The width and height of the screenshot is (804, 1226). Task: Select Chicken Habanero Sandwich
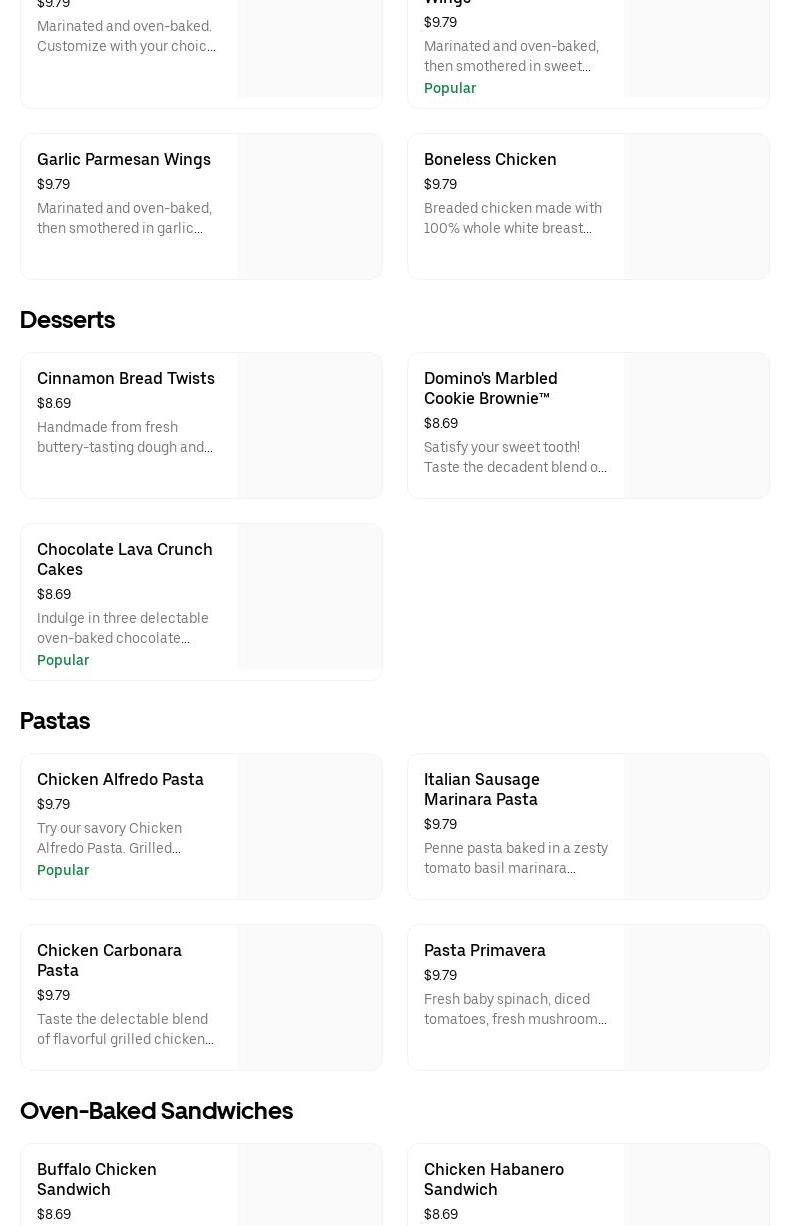pyautogui.click(x=588, y=1185)
